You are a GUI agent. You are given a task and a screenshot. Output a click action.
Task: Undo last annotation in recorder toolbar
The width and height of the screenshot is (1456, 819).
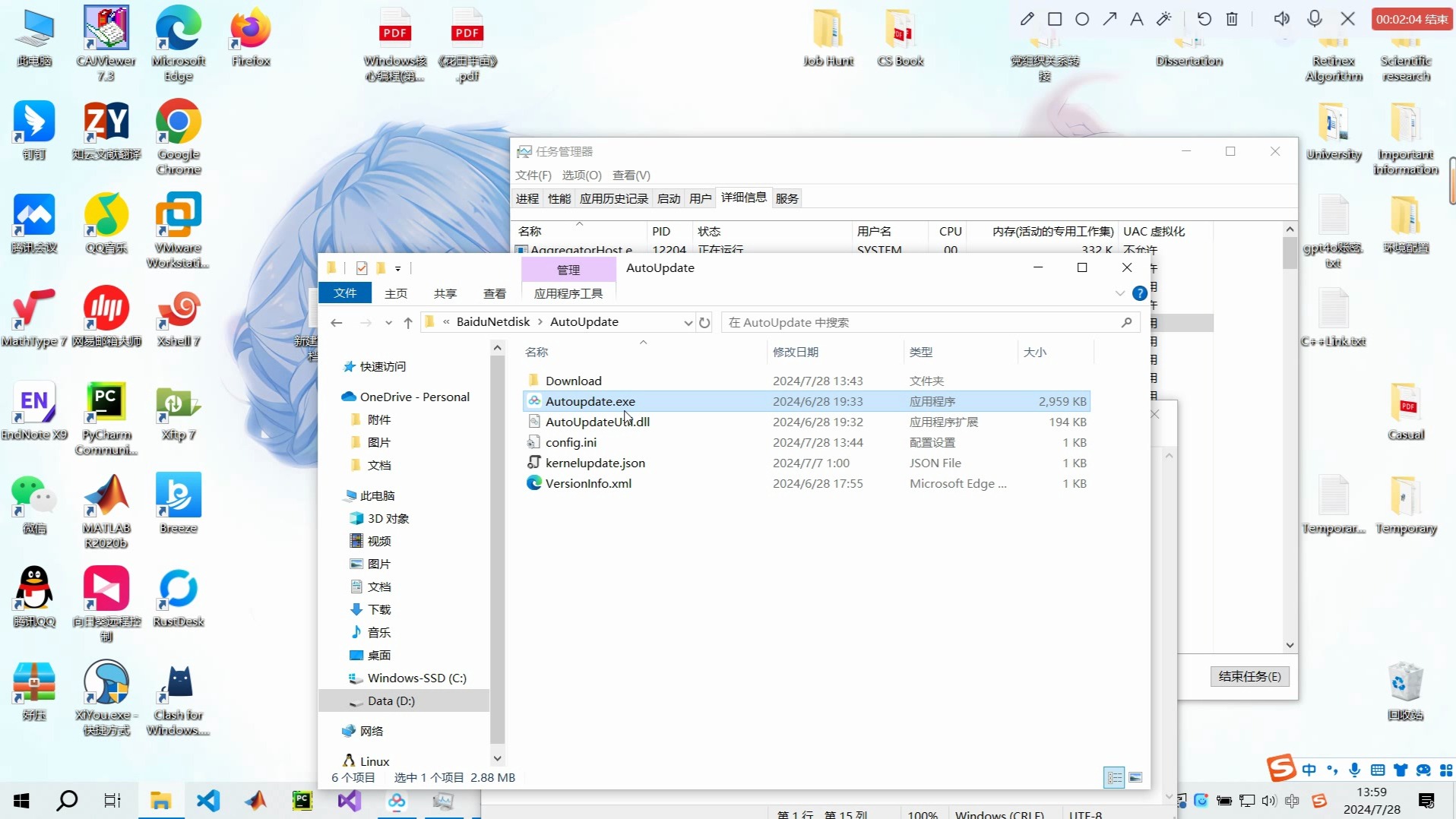tap(1204, 19)
